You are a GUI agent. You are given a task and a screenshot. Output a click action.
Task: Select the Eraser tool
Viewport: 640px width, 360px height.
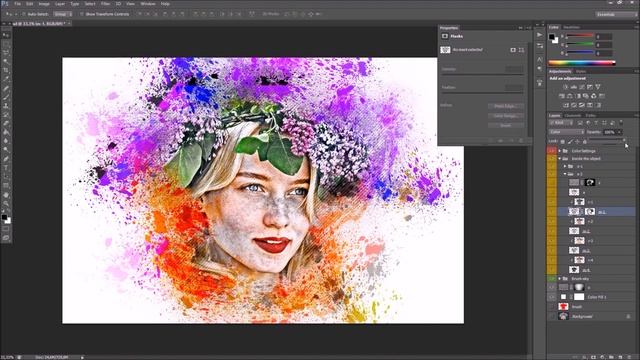(6, 124)
